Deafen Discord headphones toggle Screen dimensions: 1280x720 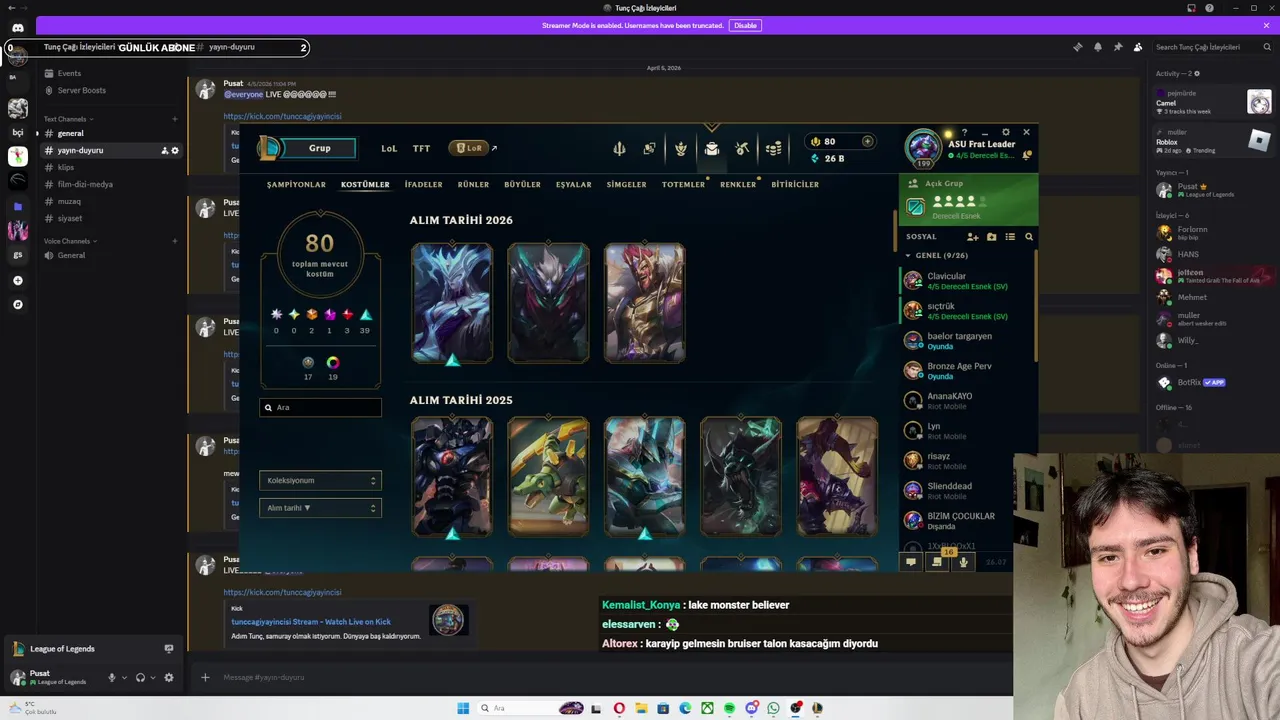[140, 677]
